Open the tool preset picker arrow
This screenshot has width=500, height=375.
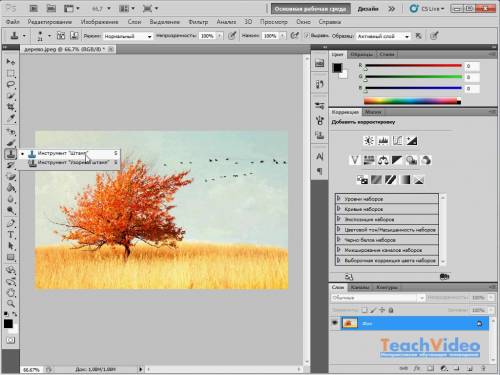coord(24,36)
